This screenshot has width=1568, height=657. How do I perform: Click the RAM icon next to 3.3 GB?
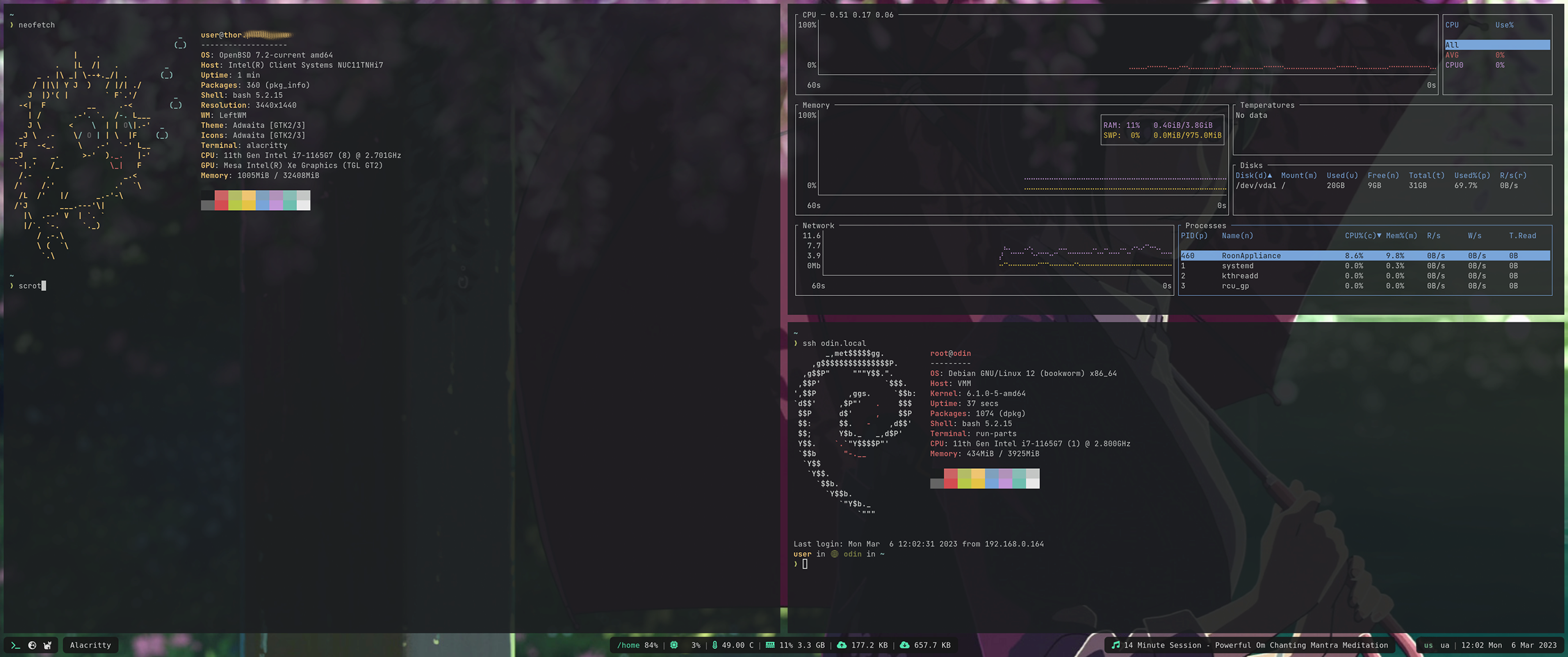point(771,645)
